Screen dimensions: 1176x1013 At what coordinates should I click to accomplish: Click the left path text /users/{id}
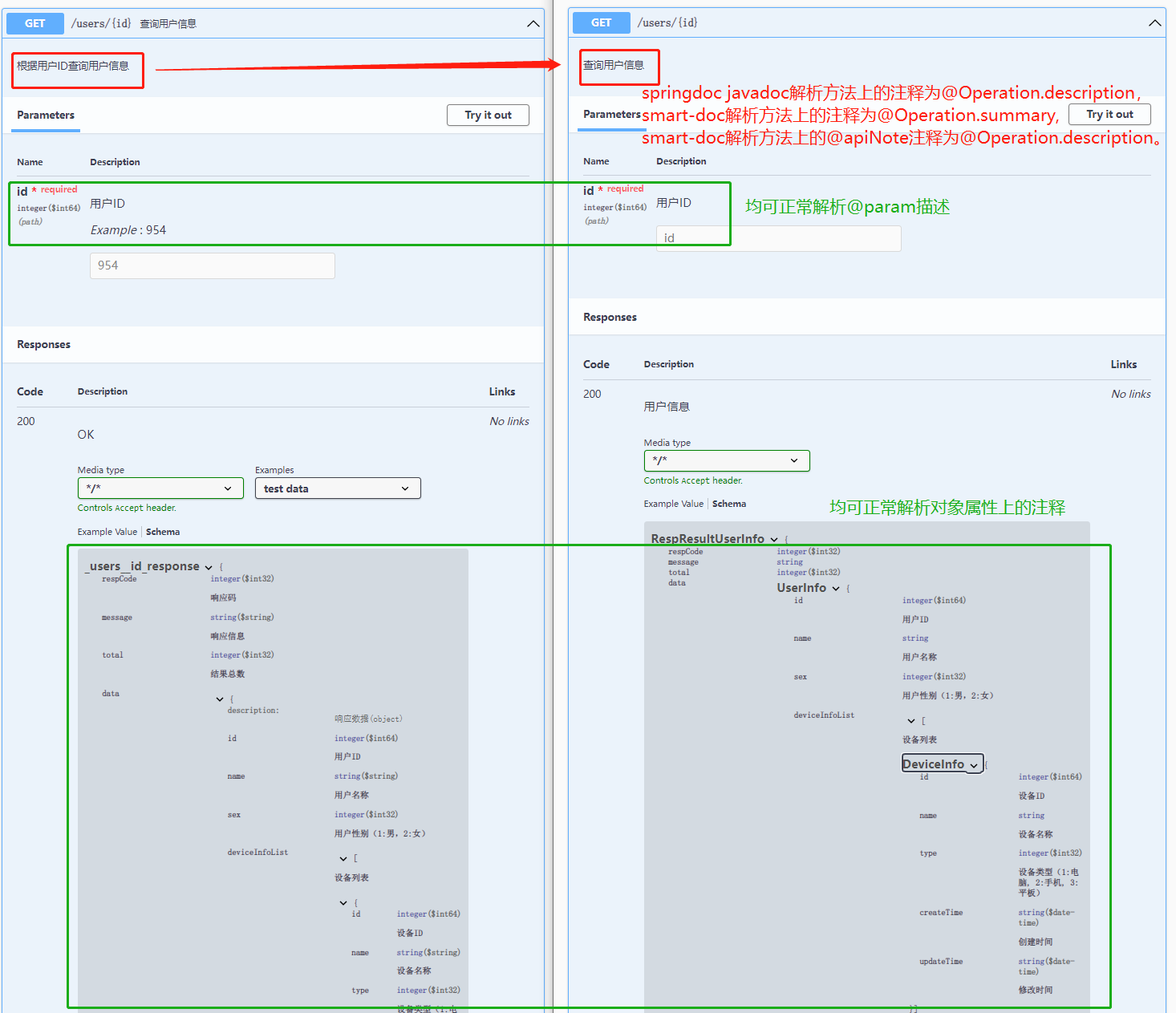(101, 23)
